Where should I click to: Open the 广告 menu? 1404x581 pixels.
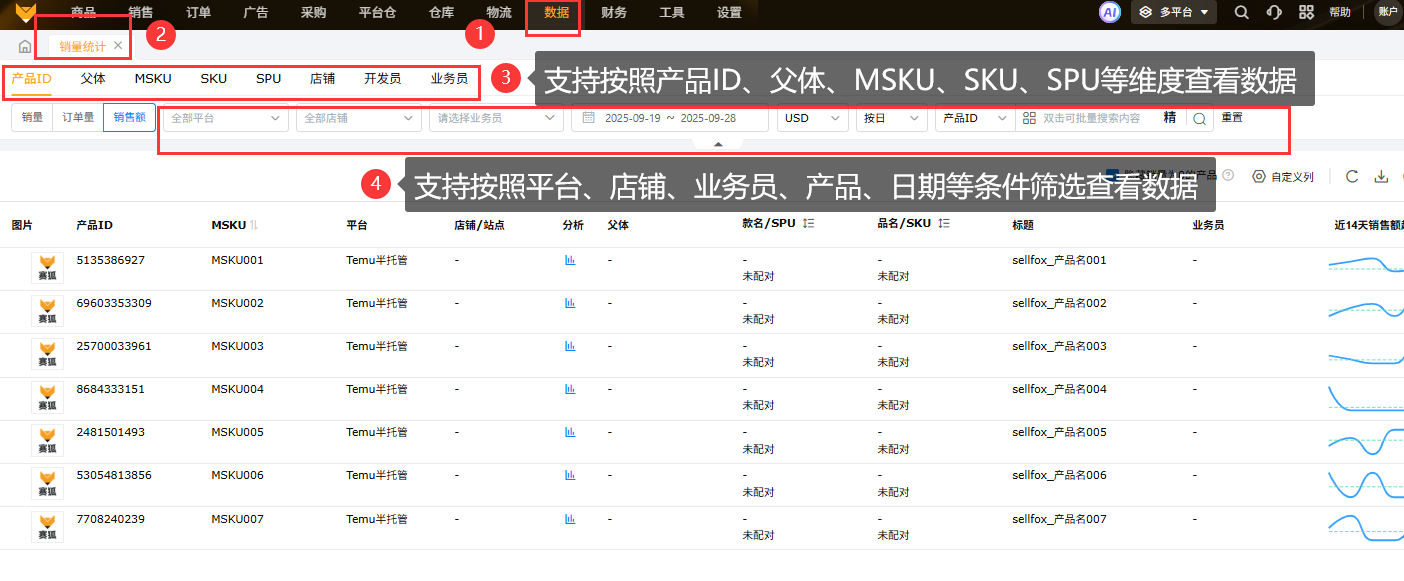pos(256,13)
